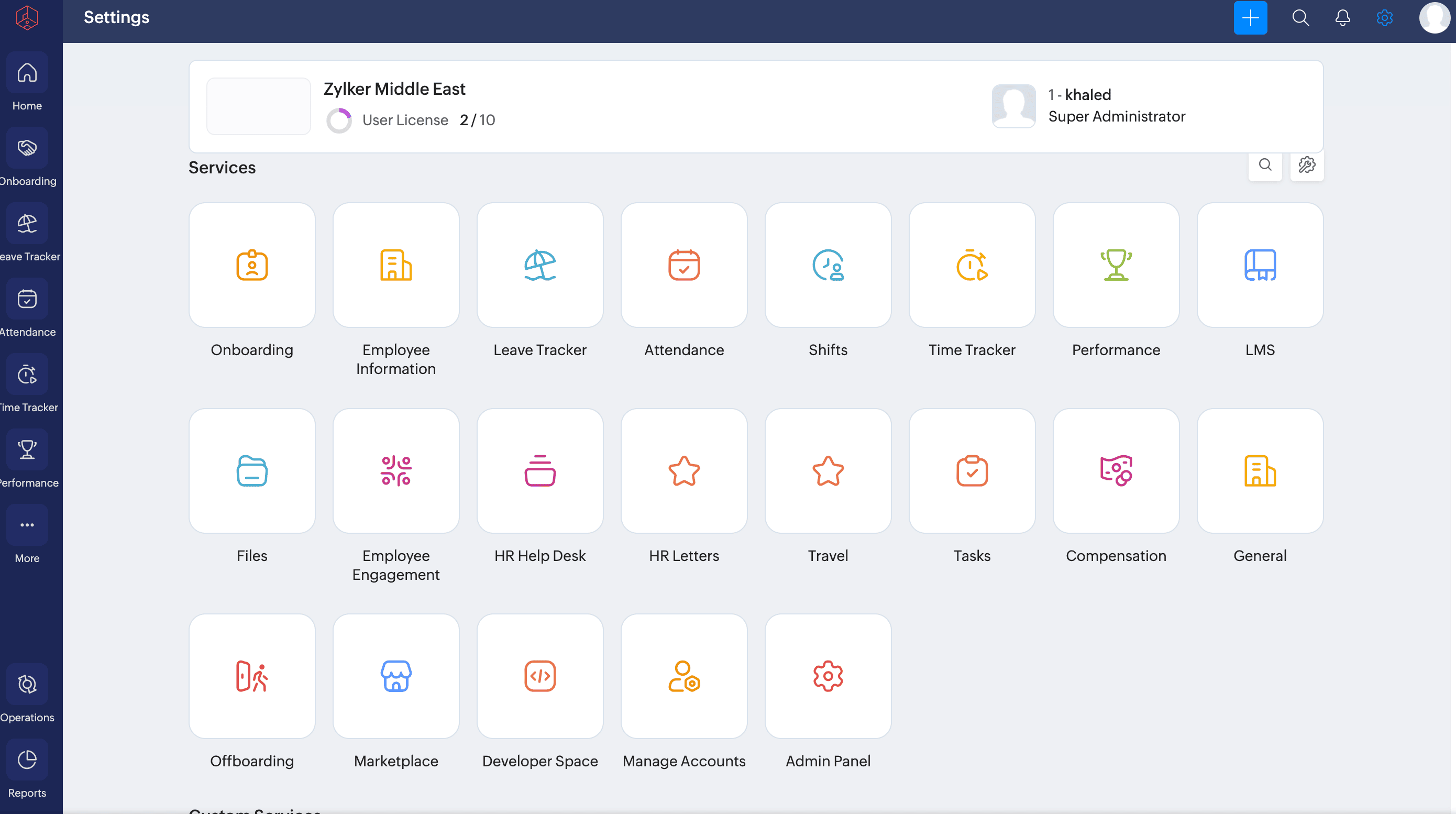The height and width of the screenshot is (814, 1456).
Task: Open the Admin Panel gear tile
Action: (828, 676)
